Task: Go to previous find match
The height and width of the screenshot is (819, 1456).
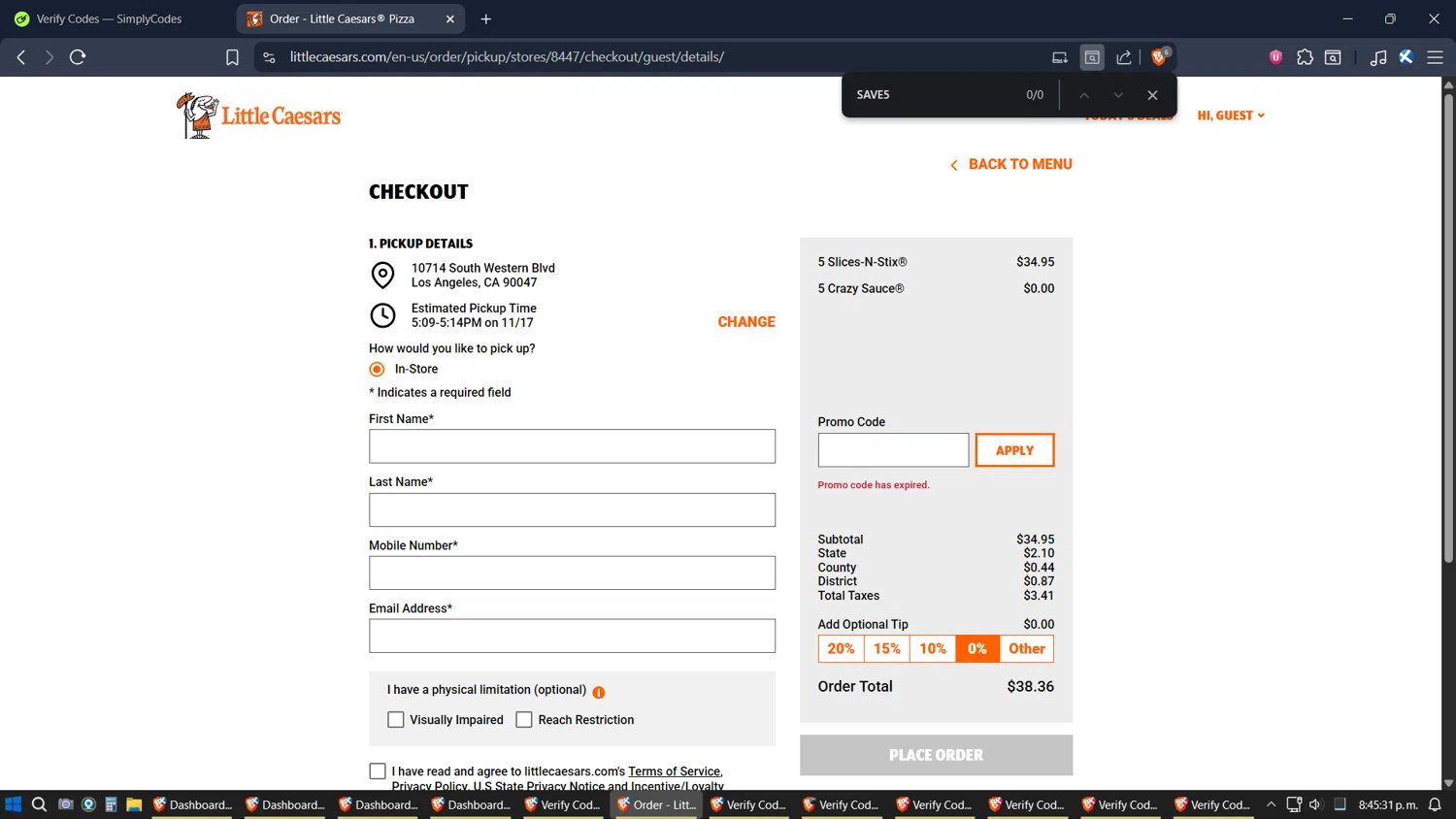Action: click(1084, 95)
